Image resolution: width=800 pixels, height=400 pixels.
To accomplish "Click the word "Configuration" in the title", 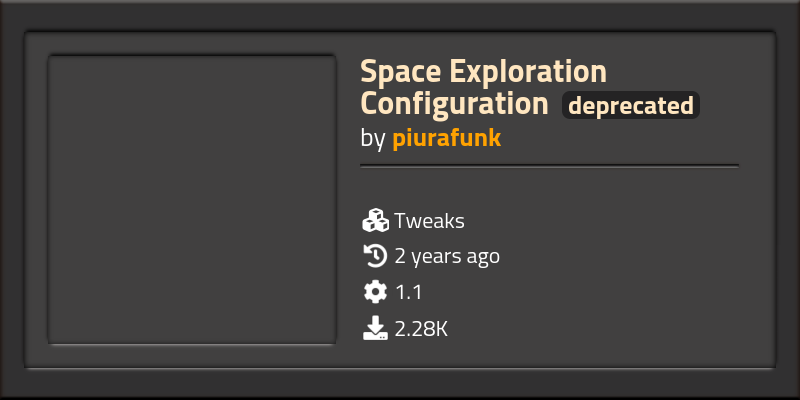I will (455, 104).
